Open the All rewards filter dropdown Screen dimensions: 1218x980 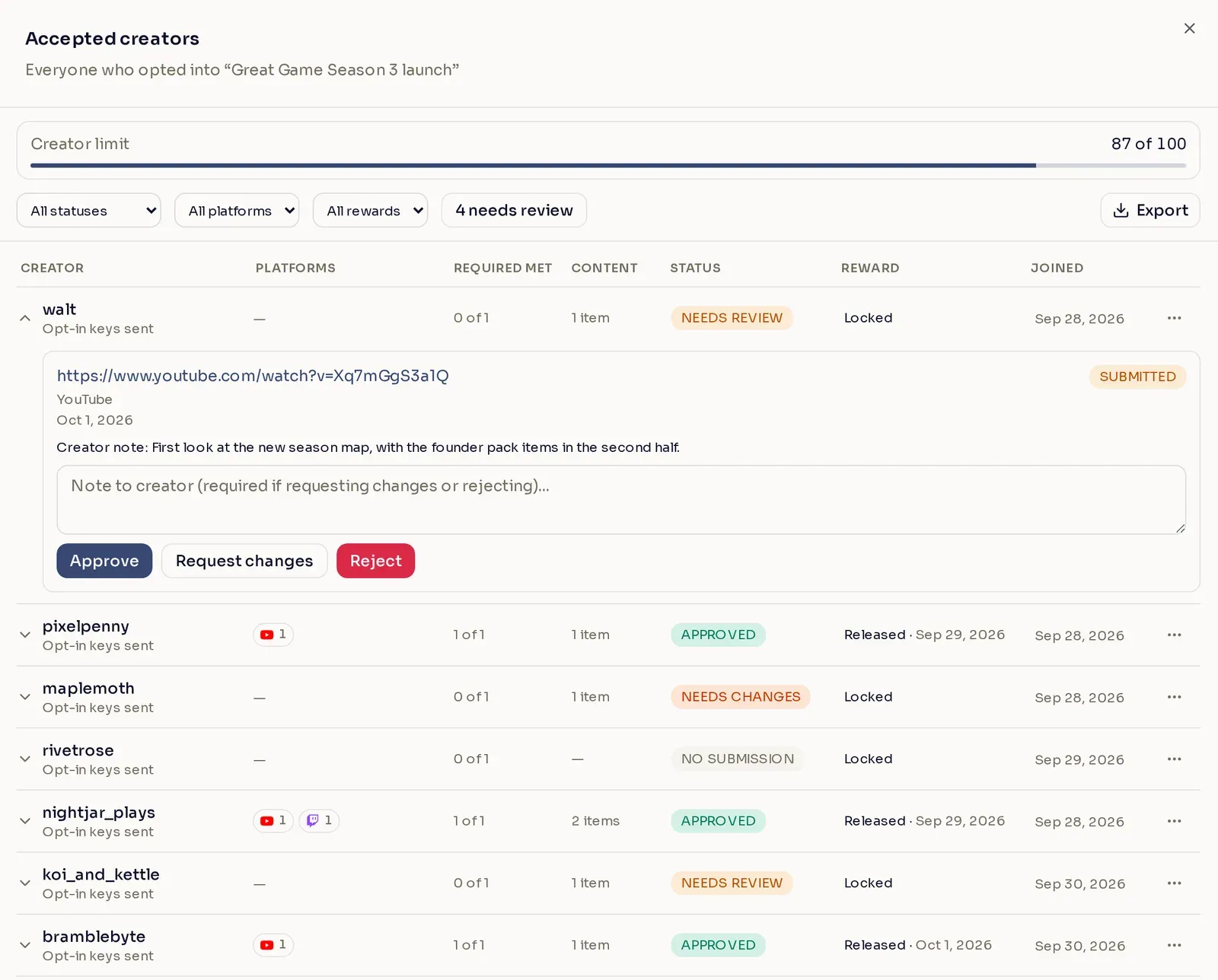371,211
